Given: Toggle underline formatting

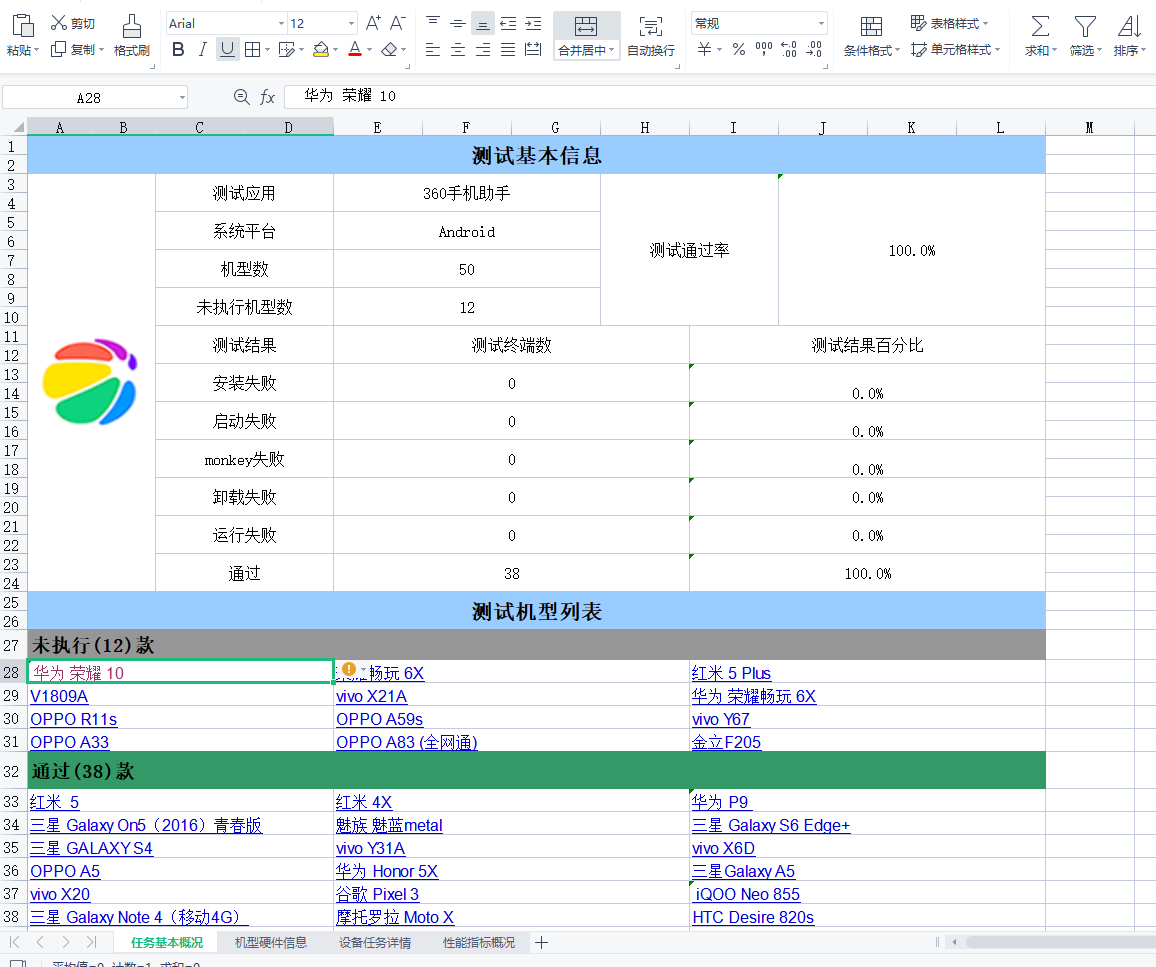Looking at the screenshot, I should click(x=227, y=49).
